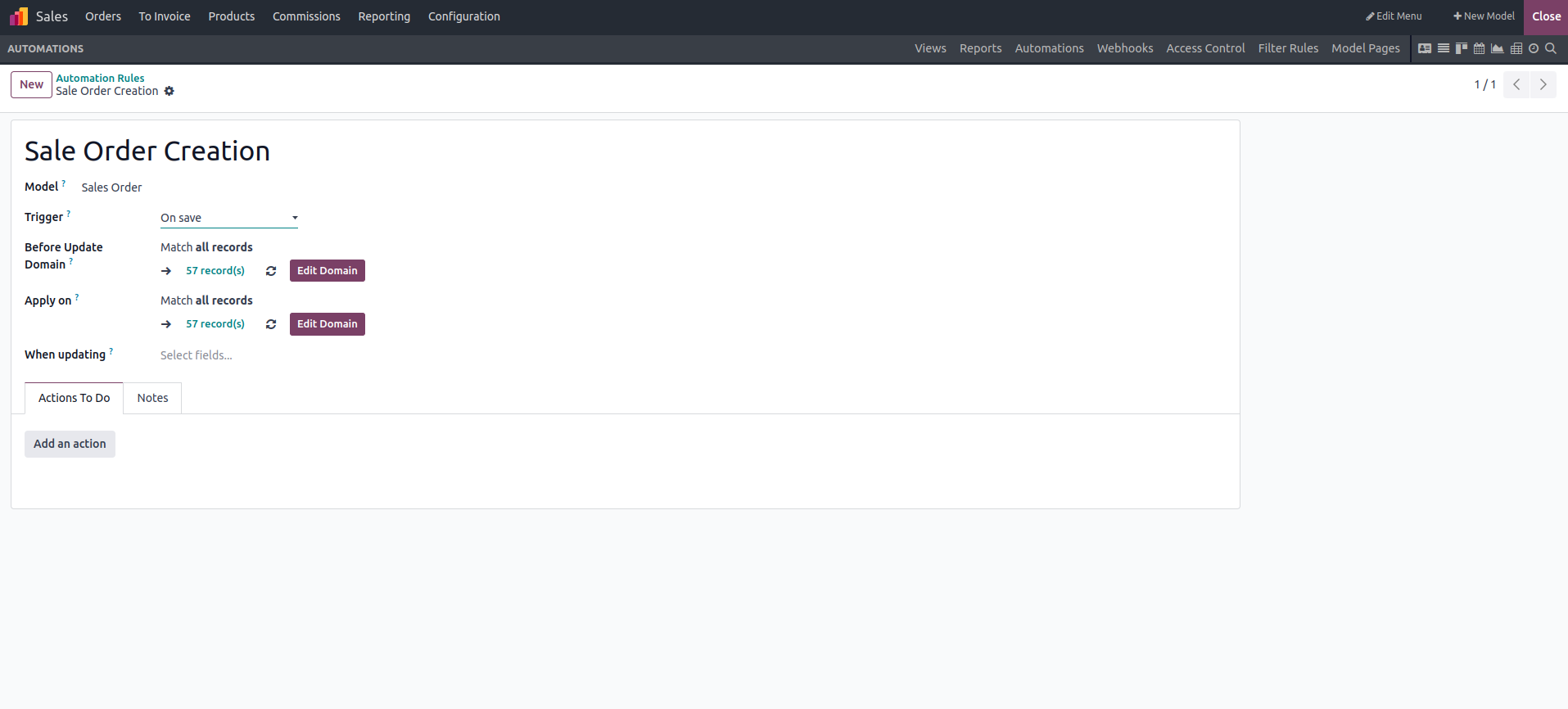
Task: Click Add an action button
Action: pos(70,444)
